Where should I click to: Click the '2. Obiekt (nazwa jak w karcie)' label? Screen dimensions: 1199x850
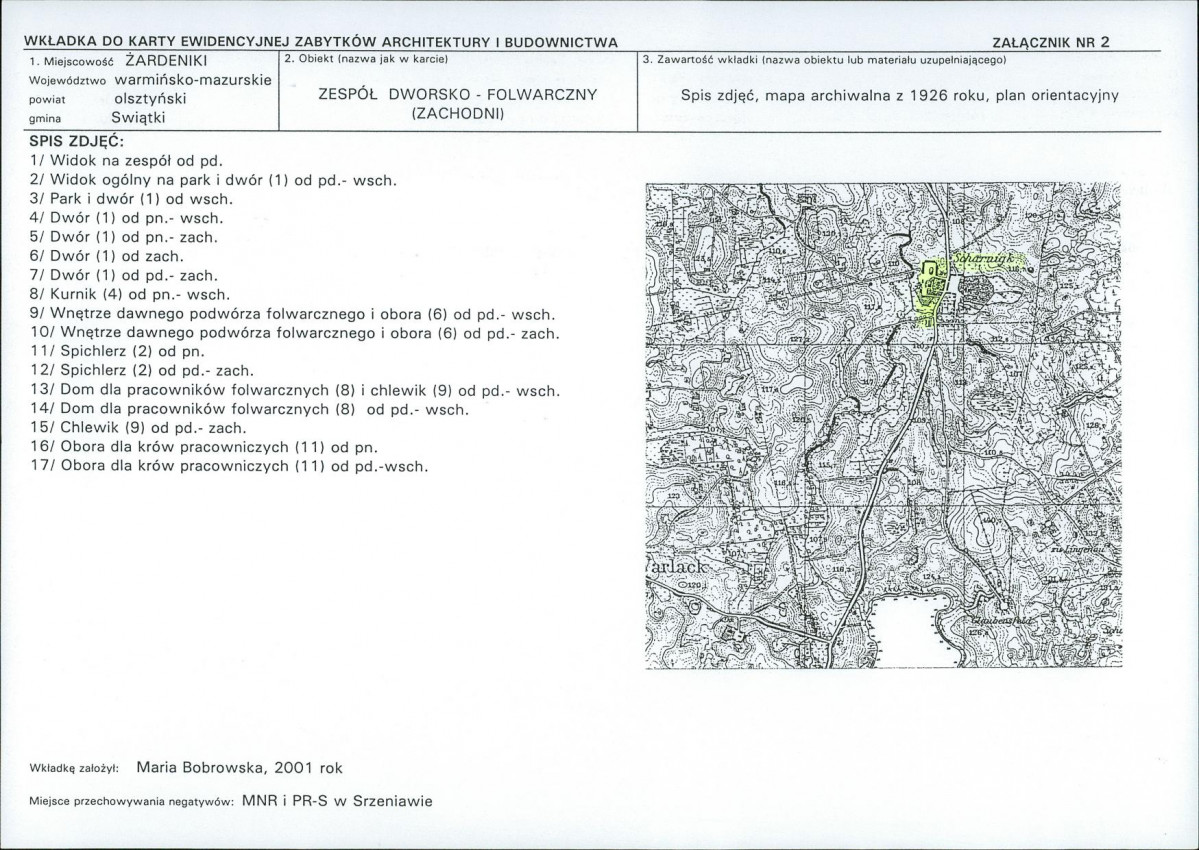click(366, 59)
